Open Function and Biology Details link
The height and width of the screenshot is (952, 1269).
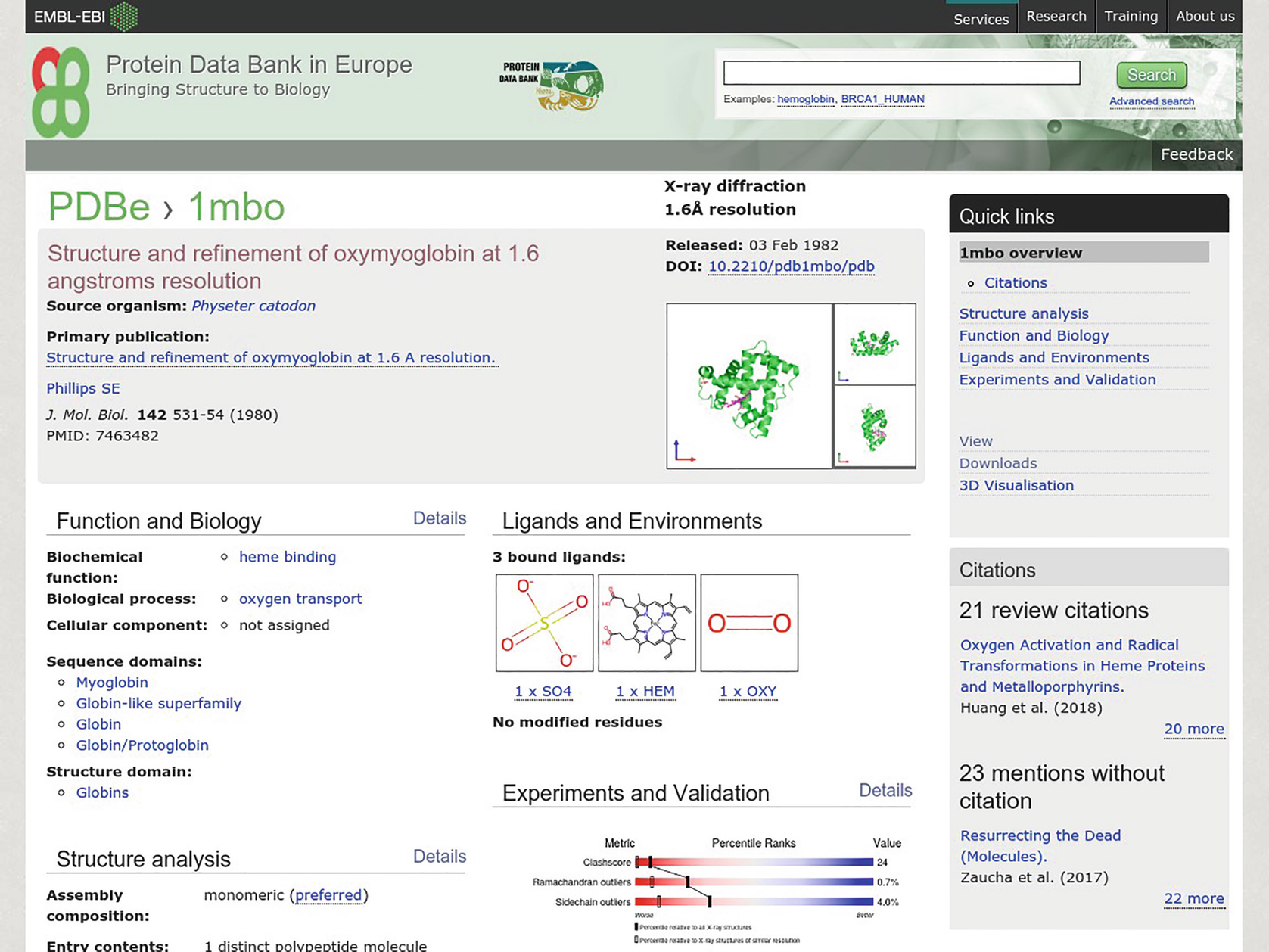click(x=439, y=518)
